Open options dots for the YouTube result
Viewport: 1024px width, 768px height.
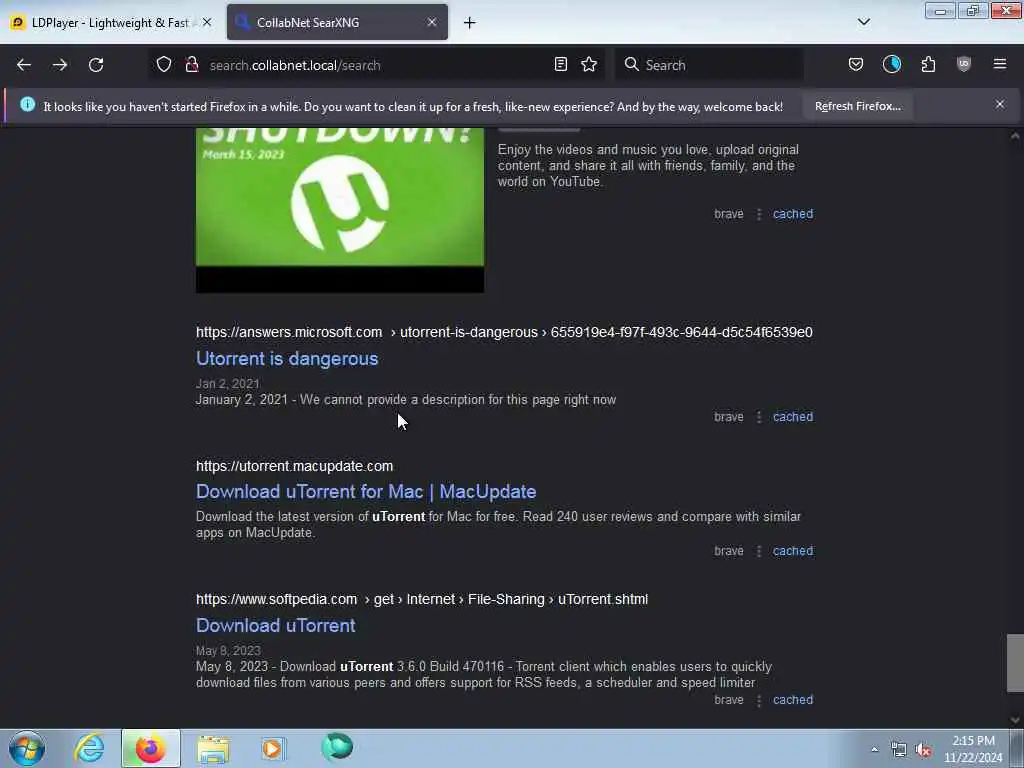click(759, 214)
